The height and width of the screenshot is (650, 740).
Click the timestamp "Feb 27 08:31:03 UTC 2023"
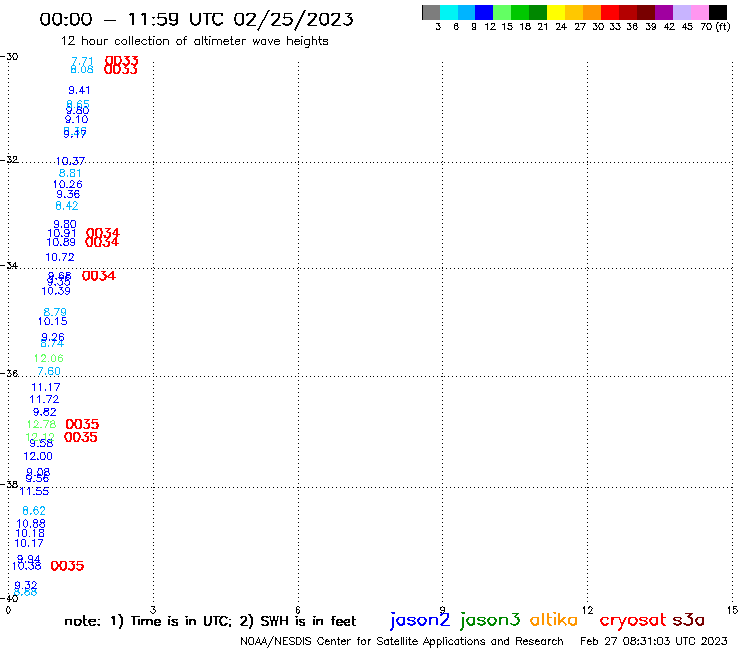[654, 641]
